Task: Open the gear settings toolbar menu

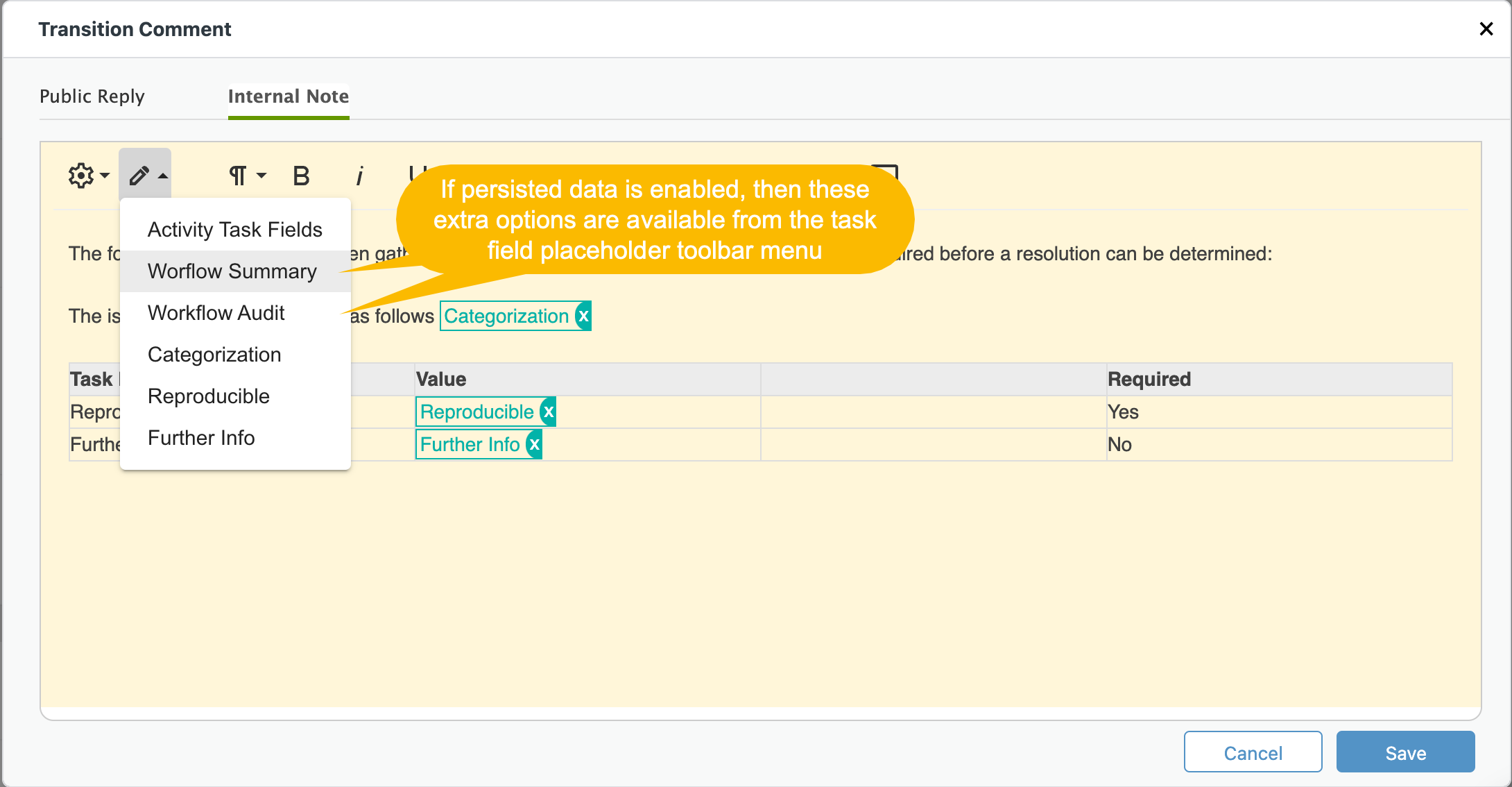Action: click(89, 176)
